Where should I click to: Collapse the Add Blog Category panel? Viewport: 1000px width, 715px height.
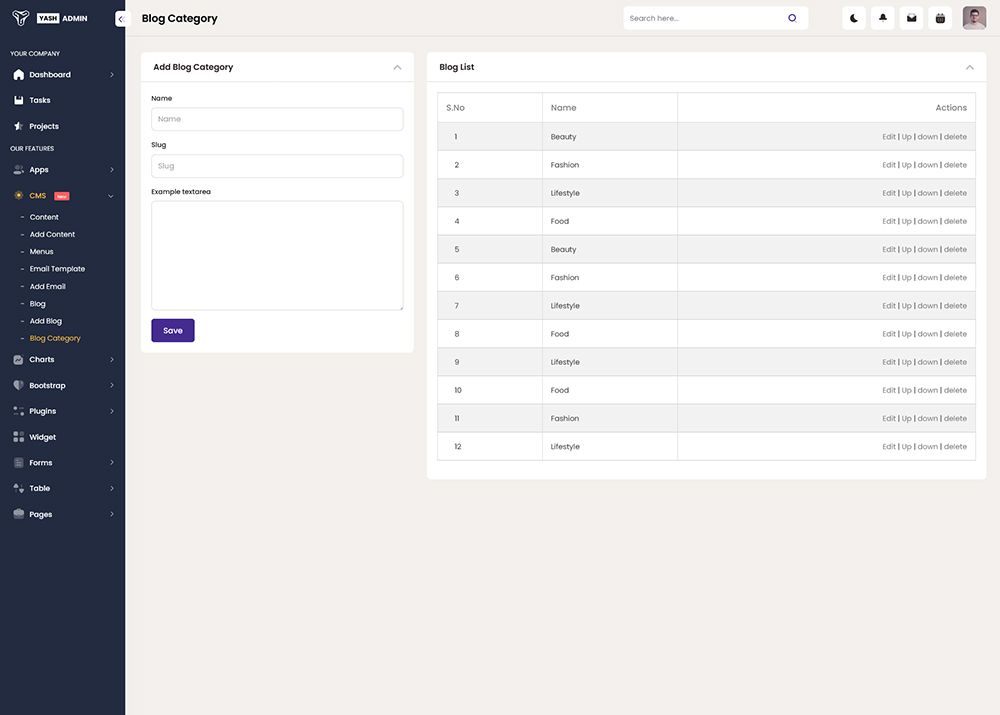point(397,67)
